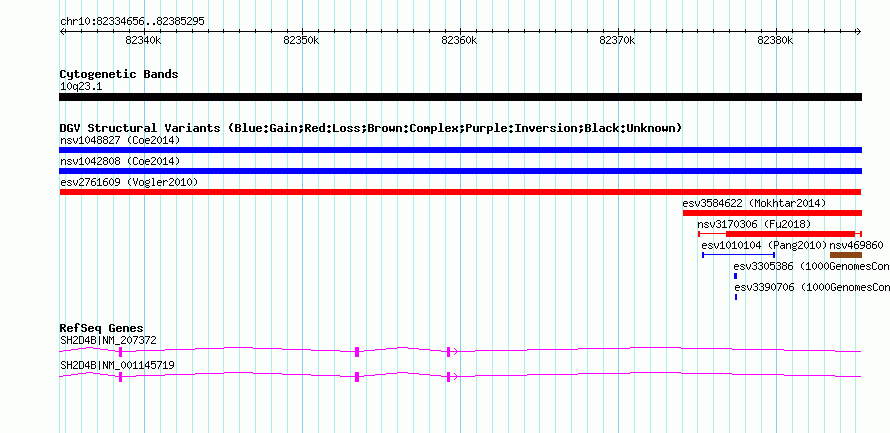Click the nsv1048827 (Coe2014) label
This screenshot has height=433, width=890.
(x=120, y=140)
